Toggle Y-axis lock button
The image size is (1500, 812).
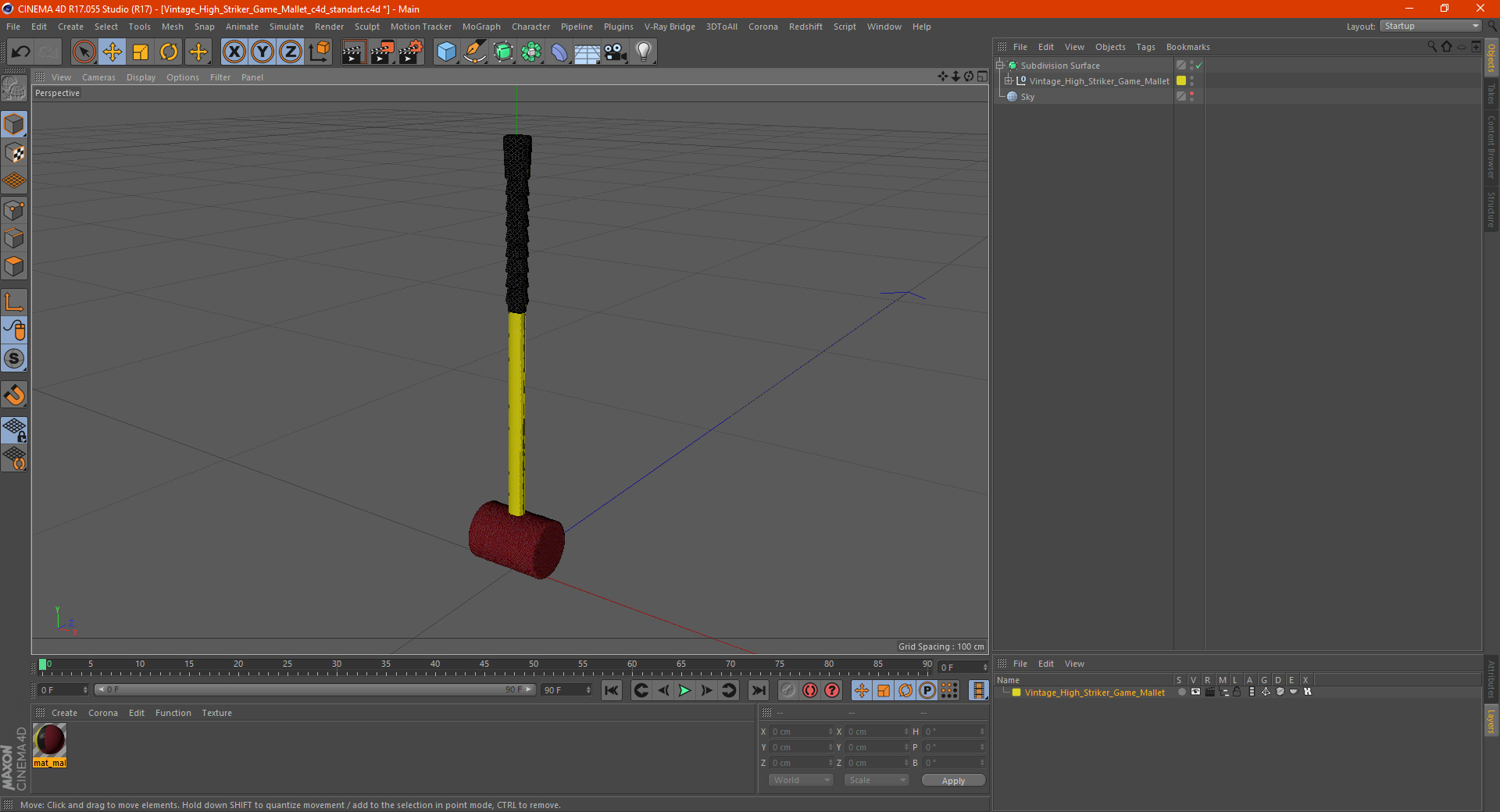click(262, 52)
